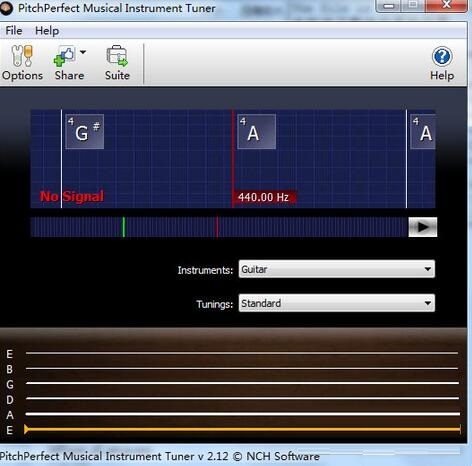This screenshot has height=466, width=472.
Task: Click the PitchPerfect app icon in the title bar
Action: click(x=6, y=8)
